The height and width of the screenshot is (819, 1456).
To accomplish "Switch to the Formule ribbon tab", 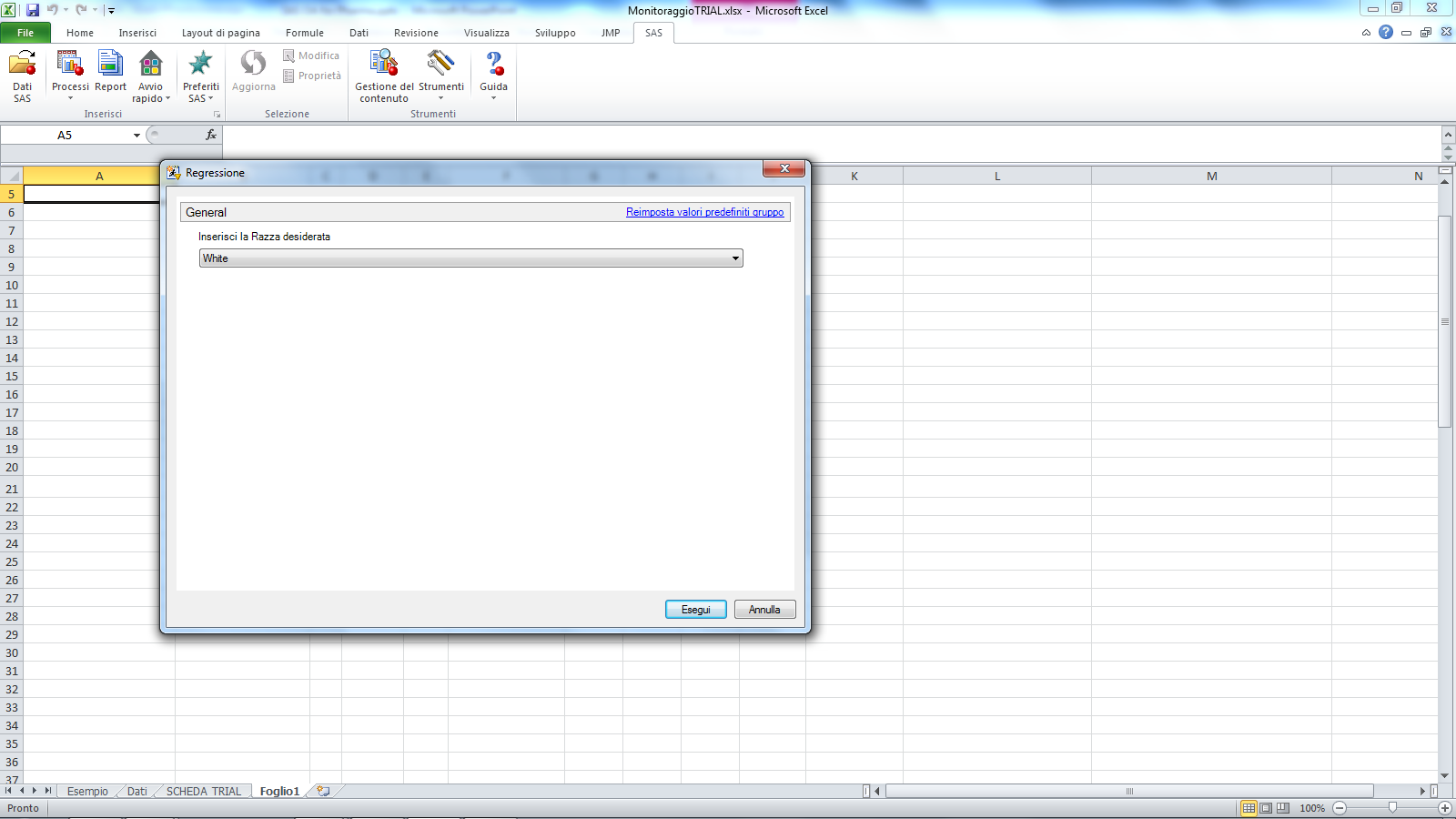I will tap(305, 33).
